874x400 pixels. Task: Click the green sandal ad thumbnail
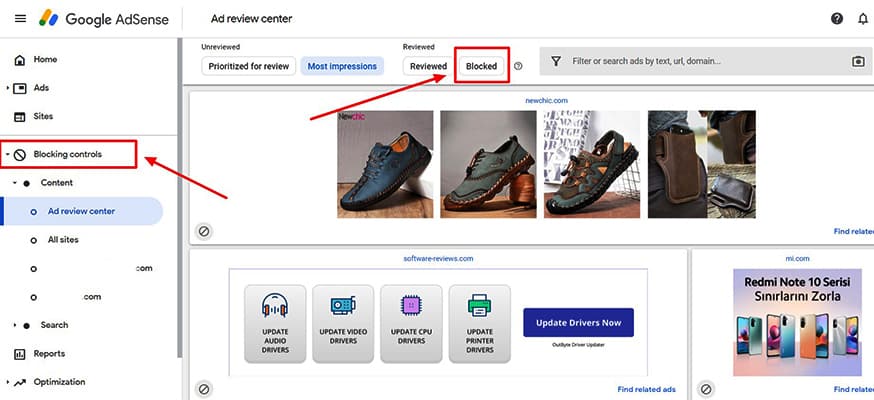[592, 164]
